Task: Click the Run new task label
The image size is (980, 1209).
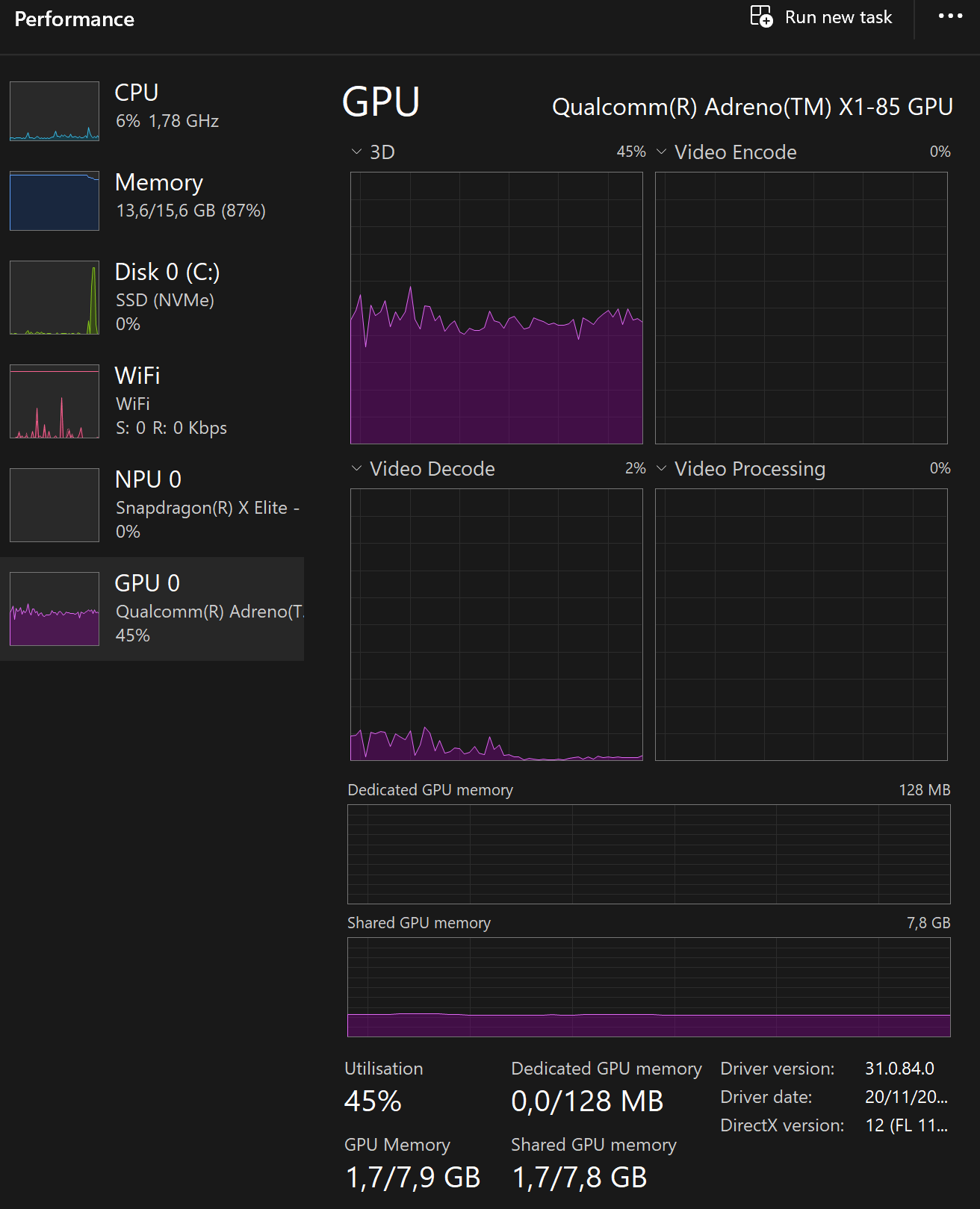Action: point(838,17)
